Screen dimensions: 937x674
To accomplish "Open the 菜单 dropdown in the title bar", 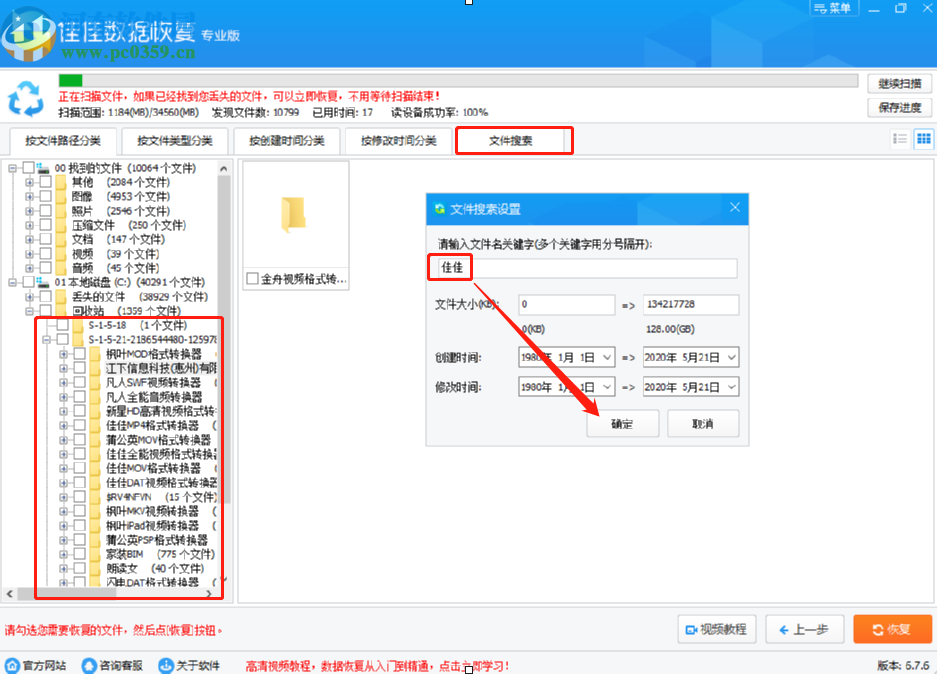I will 833,8.
